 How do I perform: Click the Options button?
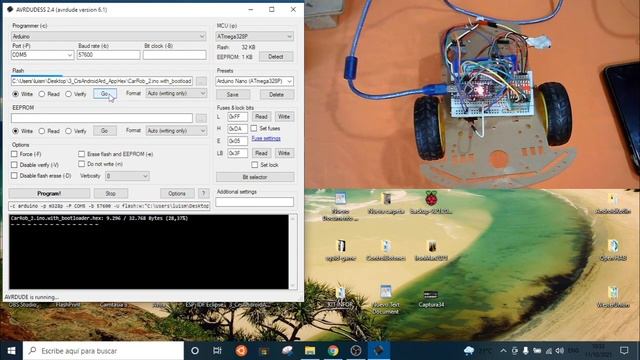coord(177,193)
